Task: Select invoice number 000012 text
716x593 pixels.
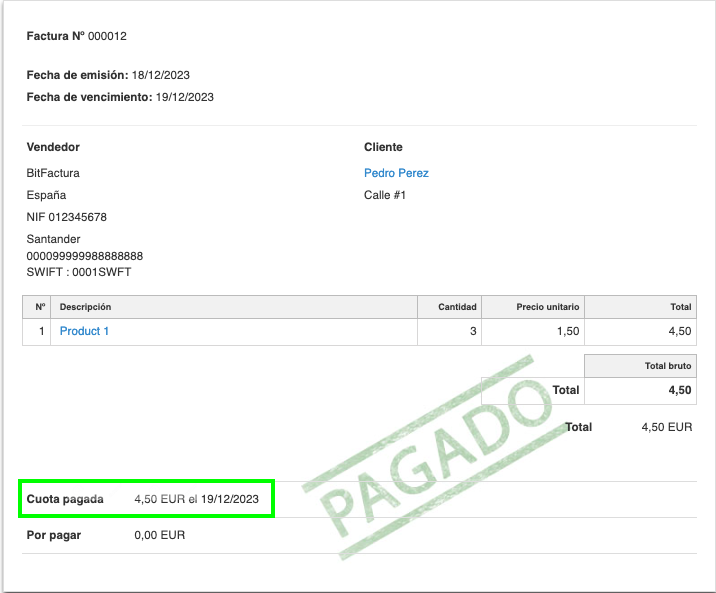Action: point(107,36)
